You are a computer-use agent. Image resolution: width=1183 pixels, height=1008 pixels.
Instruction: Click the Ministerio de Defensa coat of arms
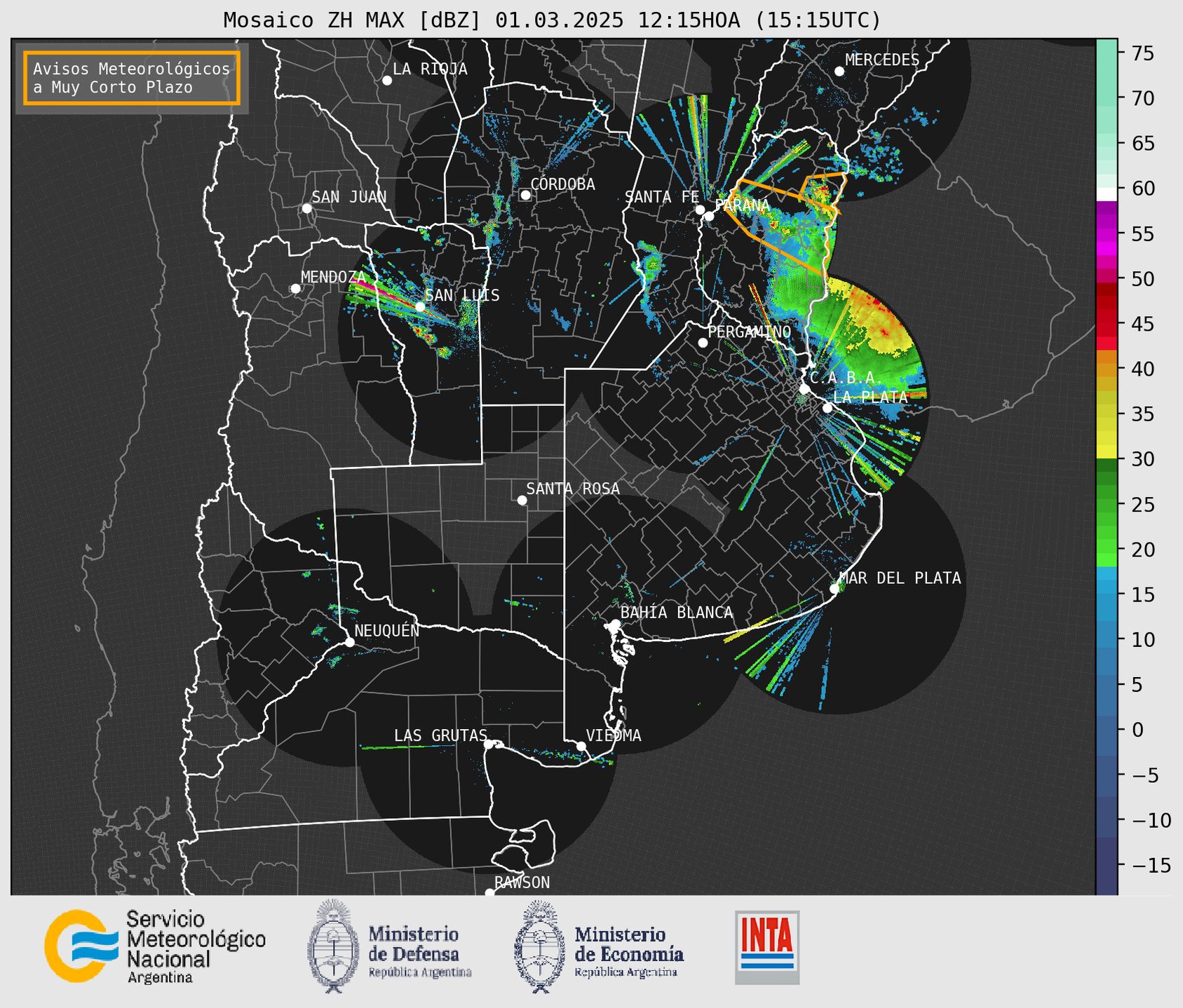point(332,946)
